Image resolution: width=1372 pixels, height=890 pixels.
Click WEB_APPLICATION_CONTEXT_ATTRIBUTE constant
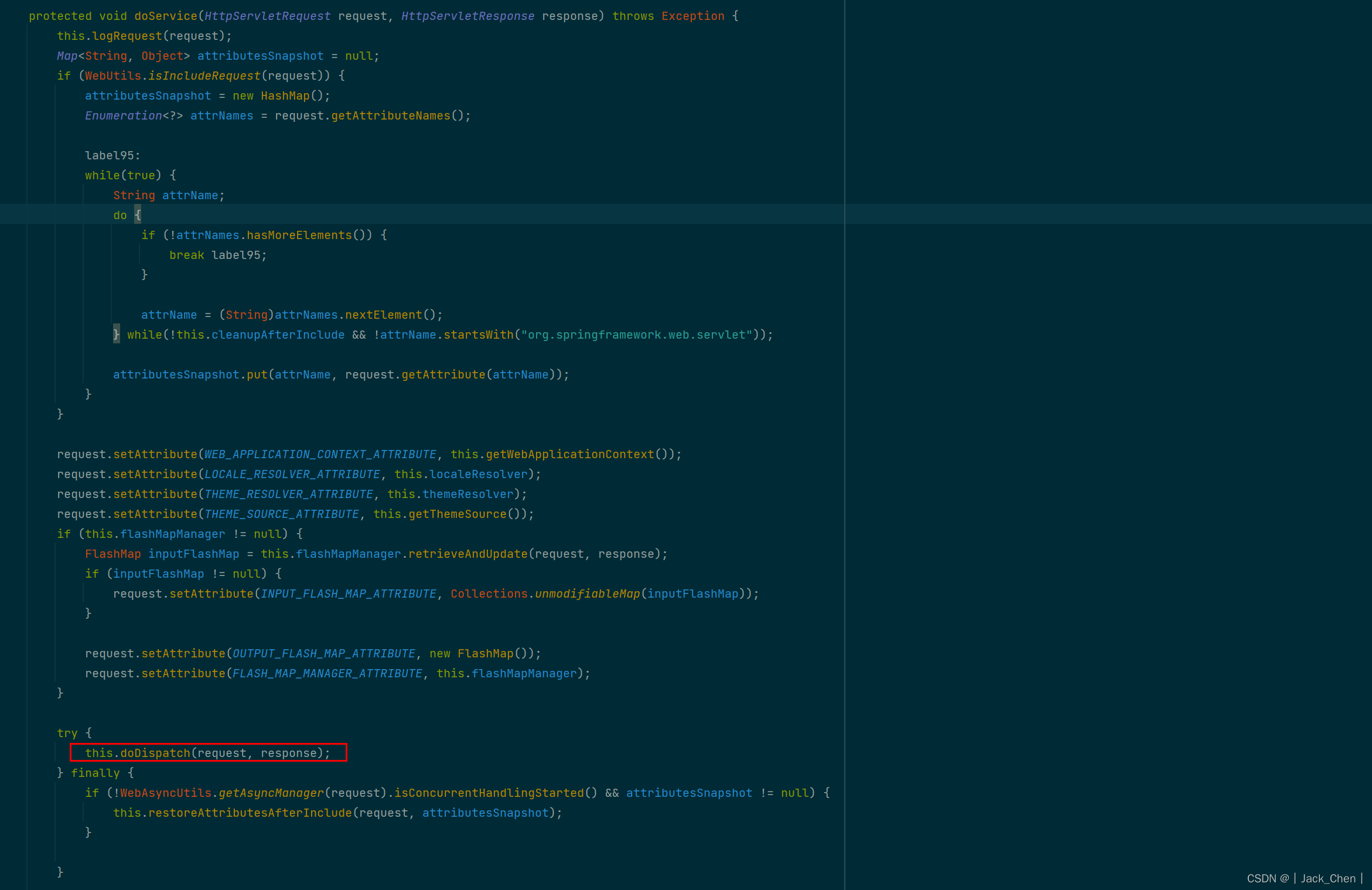pyautogui.click(x=320, y=454)
